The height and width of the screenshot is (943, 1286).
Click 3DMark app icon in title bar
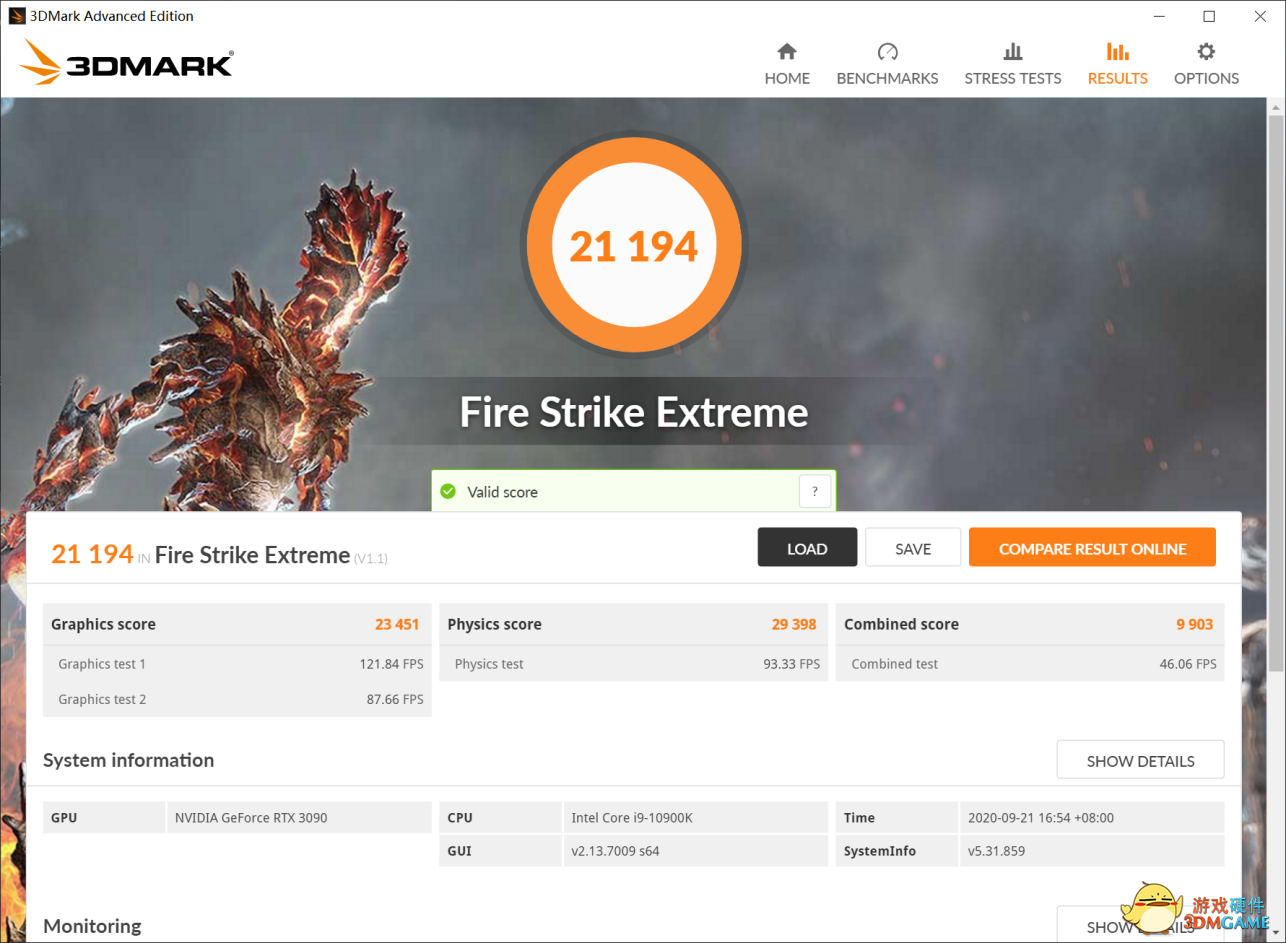pos(16,16)
